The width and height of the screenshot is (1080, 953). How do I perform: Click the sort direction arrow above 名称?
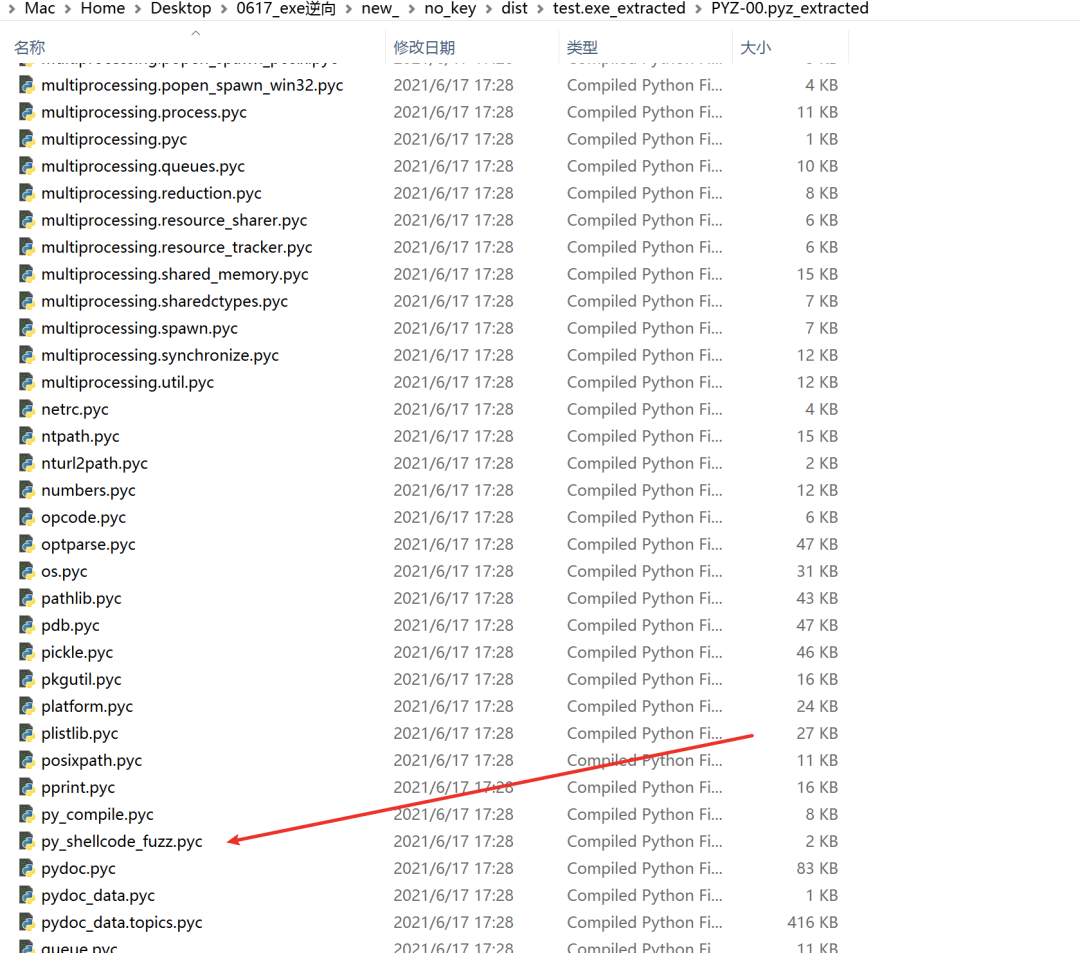pos(196,32)
